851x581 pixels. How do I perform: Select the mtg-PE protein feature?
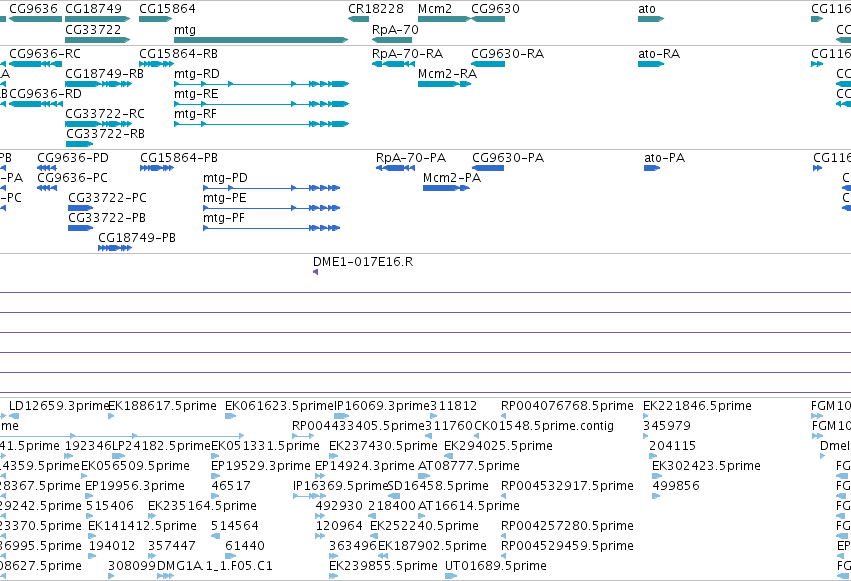click(271, 208)
